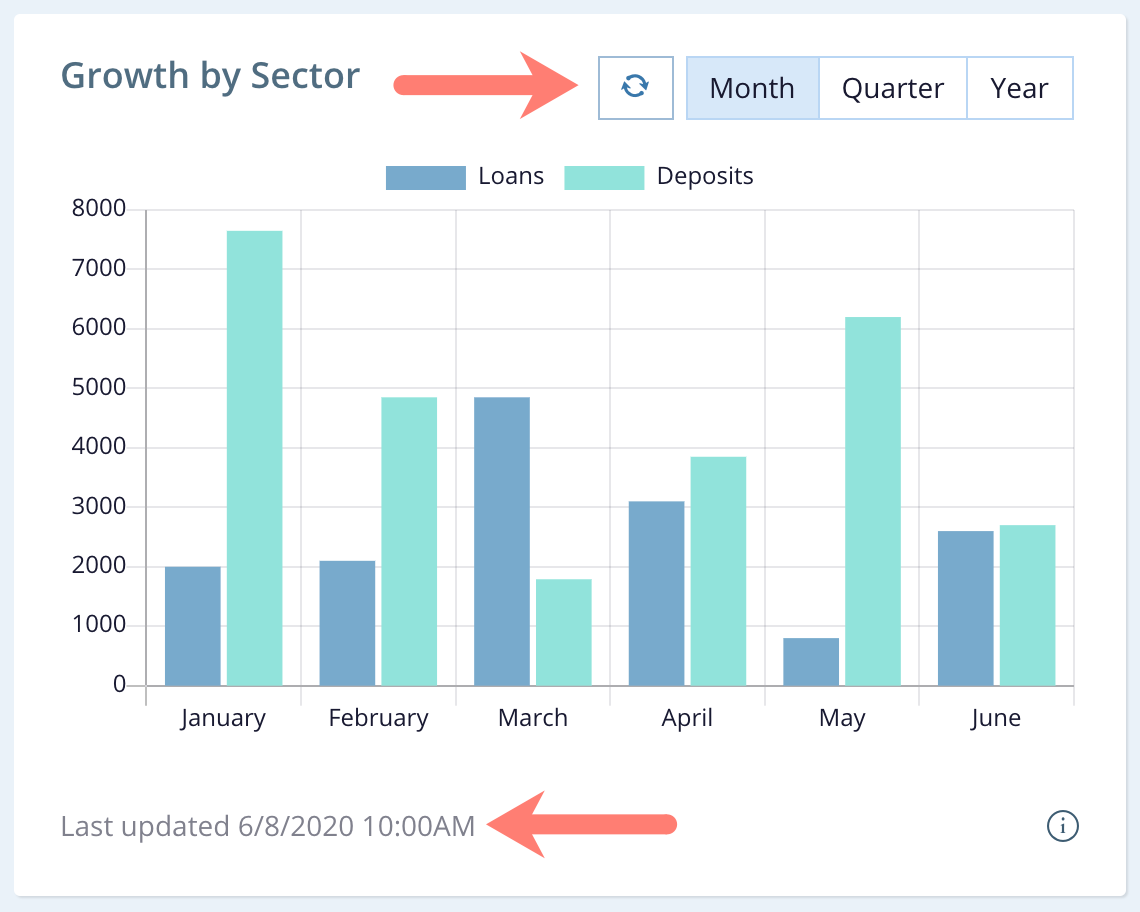Click the May Loans bar
Viewport: 1140px width, 912px height.
[811, 661]
